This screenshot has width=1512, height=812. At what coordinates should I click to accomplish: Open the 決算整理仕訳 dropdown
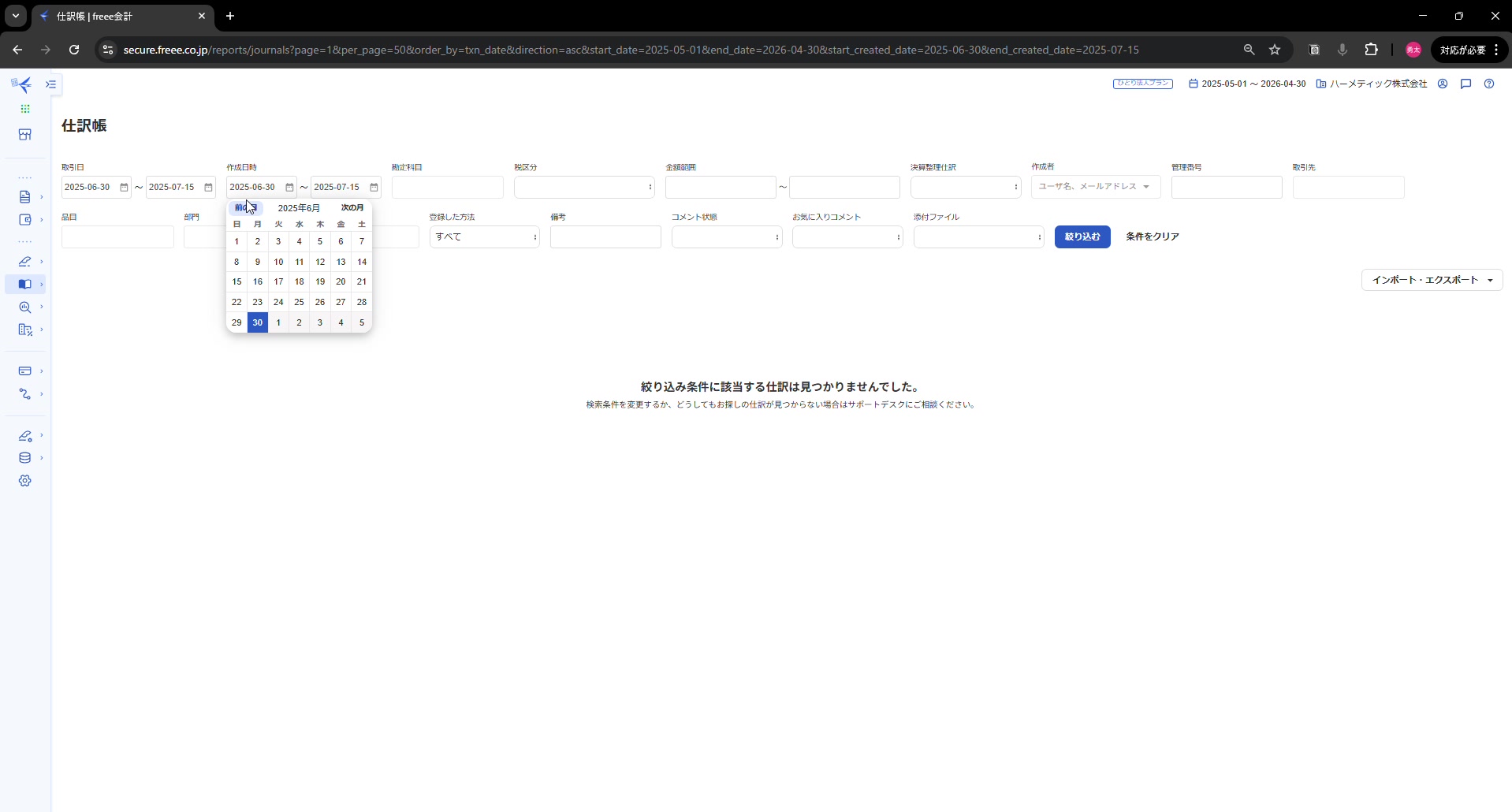click(965, 188)
